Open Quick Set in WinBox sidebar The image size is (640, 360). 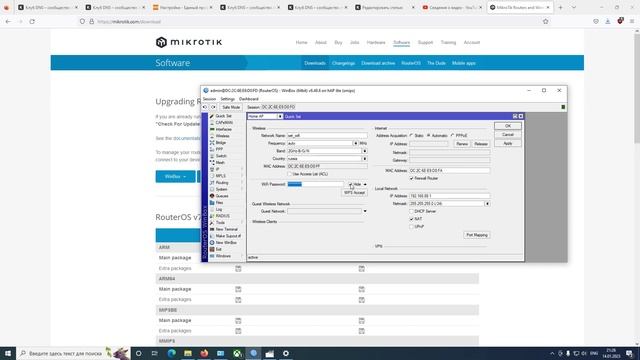[x=223, y=116]
